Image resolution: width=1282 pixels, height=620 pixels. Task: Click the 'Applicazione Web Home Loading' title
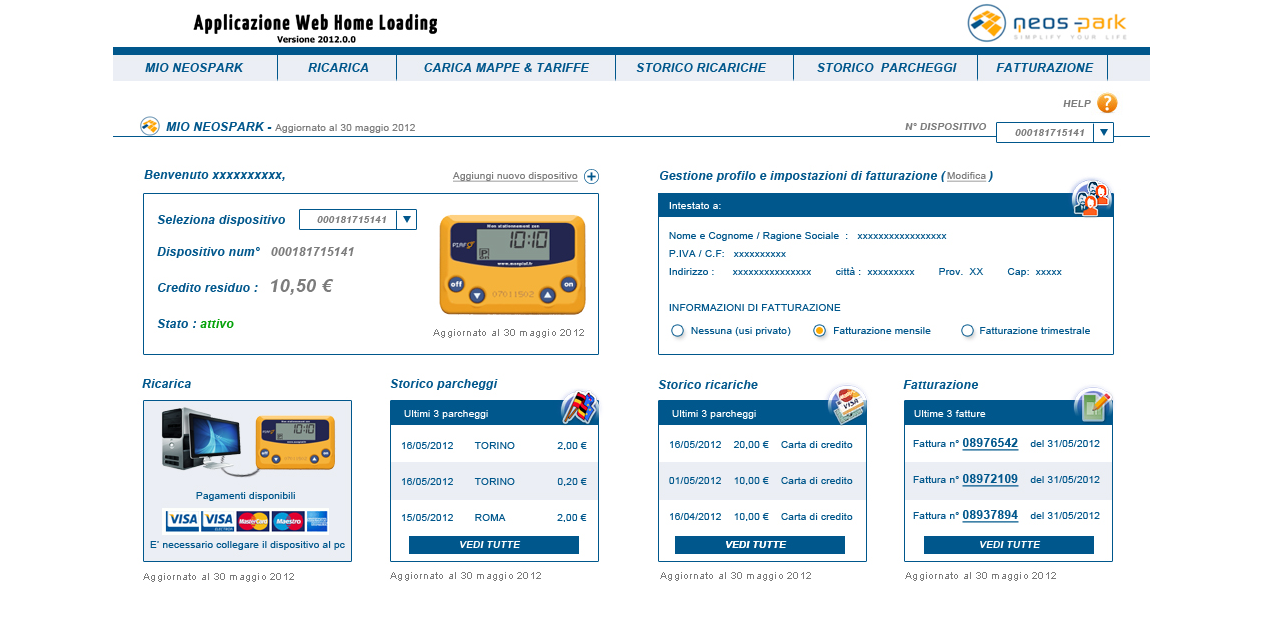coord(315,23)
